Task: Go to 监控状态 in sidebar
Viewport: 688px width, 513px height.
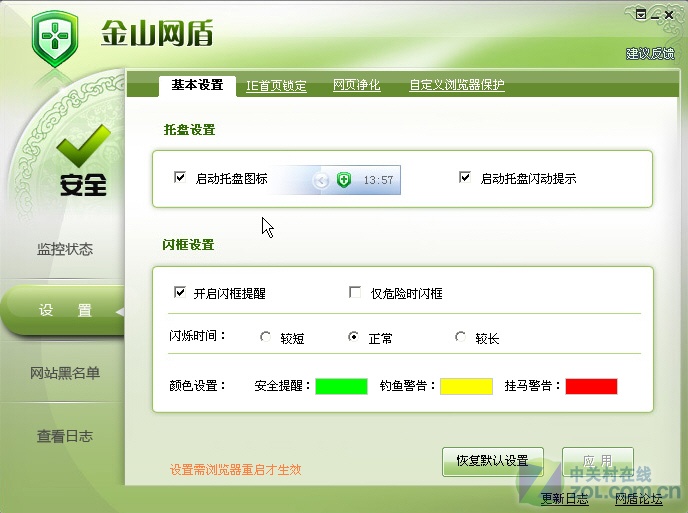Action: [x=65, y=249]
